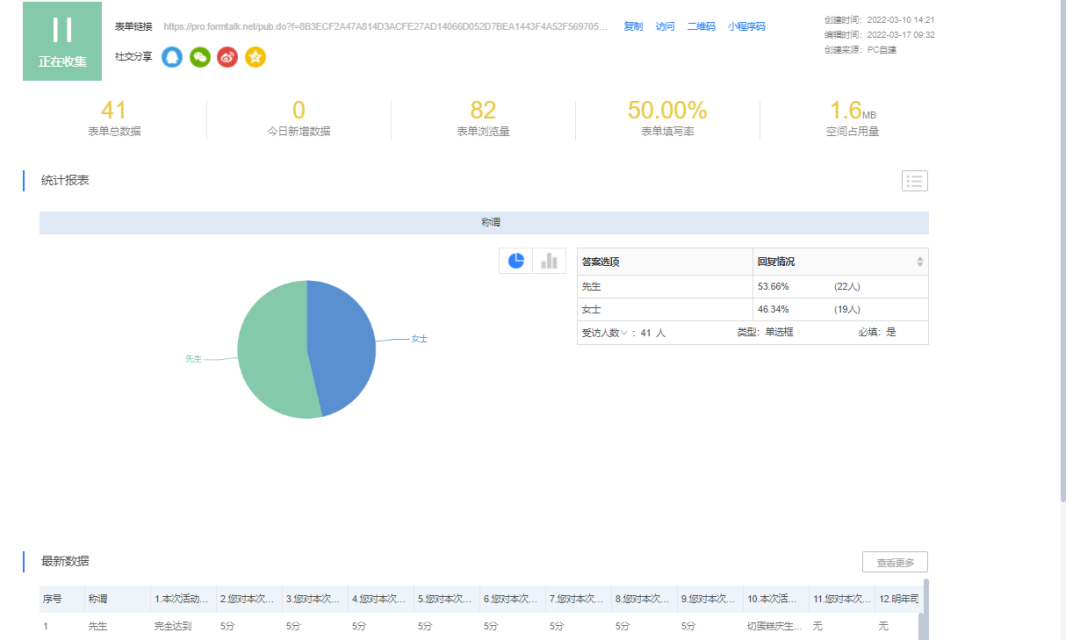The width and height of the screenshot is (1080, 640).
Task: Click the 创建时间 2022-03-10 14:21 text
Action: pos(880,20)
